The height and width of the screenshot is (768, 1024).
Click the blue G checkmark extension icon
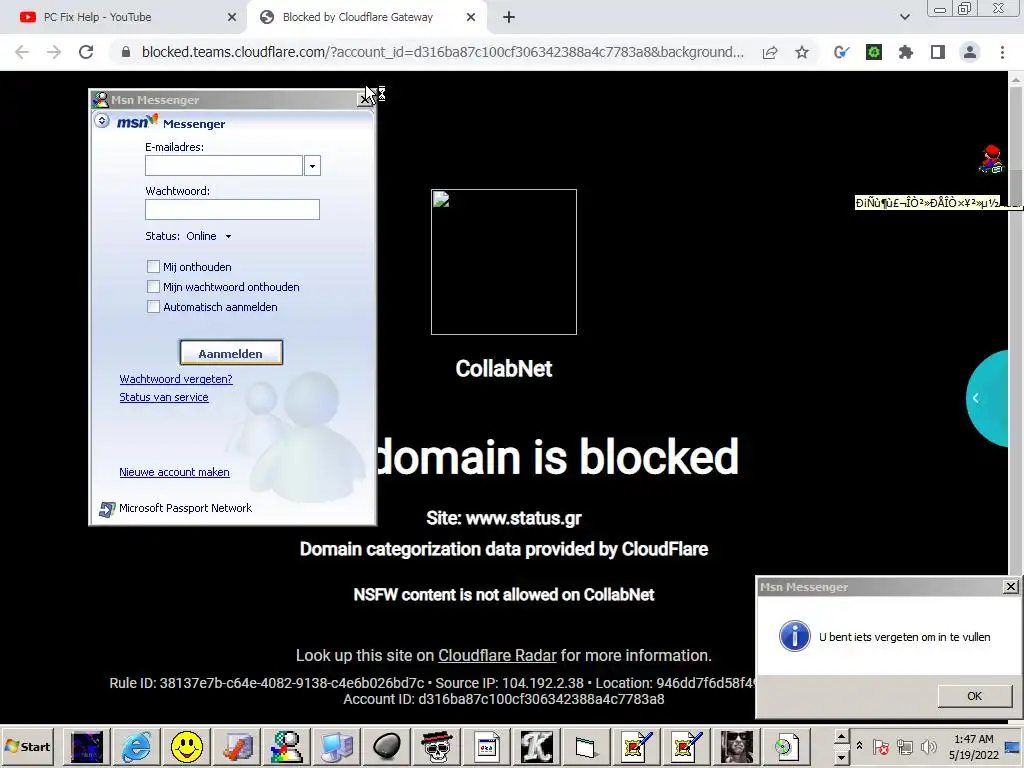pos(841,52)
